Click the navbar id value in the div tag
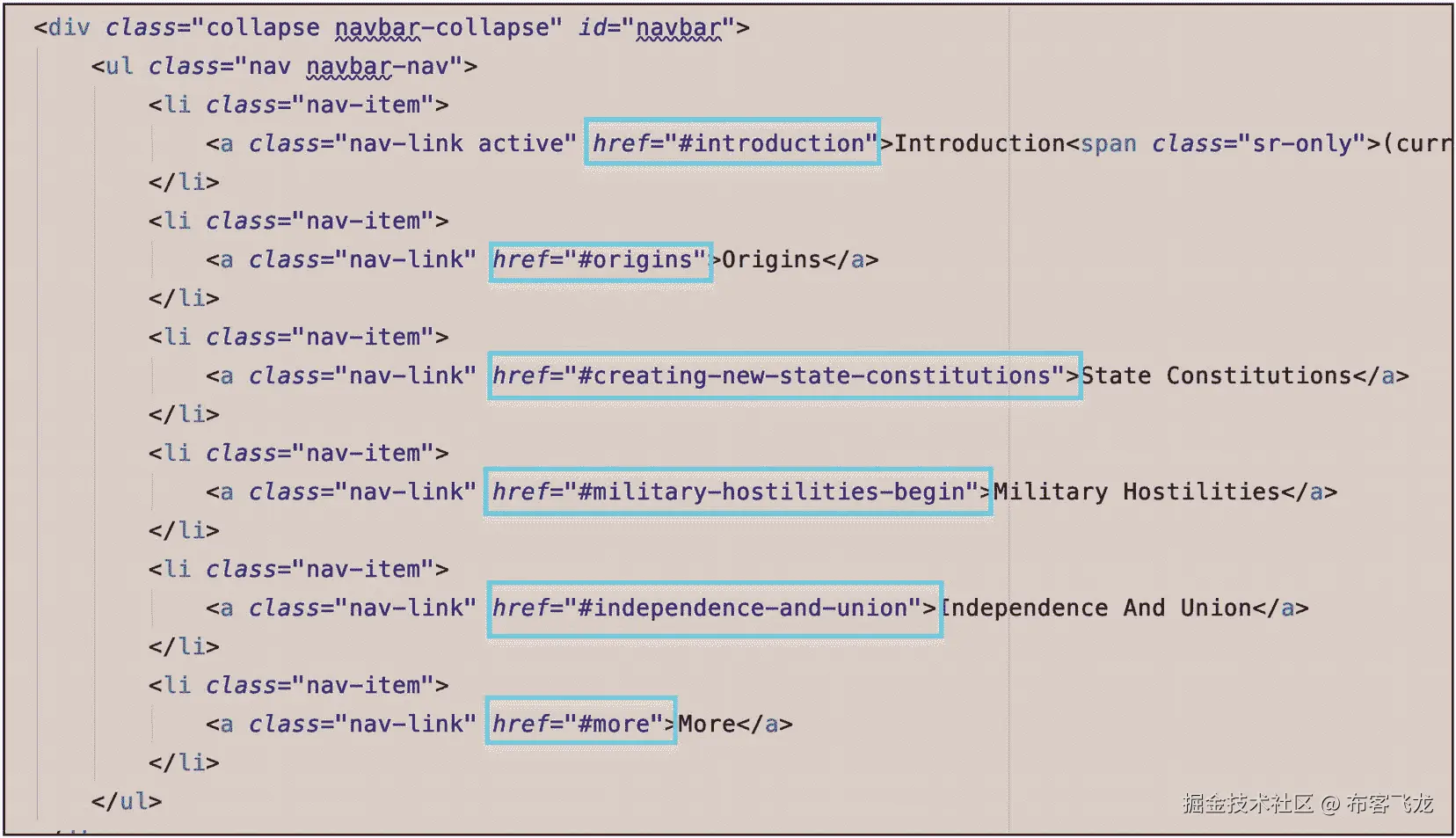 [x=679, y=27]
